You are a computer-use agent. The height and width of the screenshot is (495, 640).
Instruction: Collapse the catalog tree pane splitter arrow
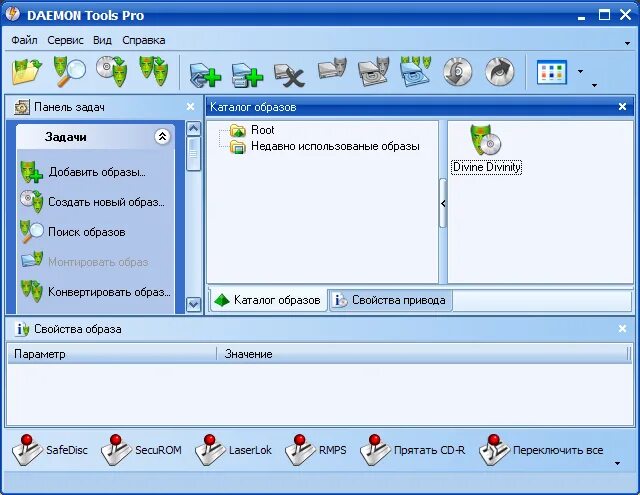443,203
